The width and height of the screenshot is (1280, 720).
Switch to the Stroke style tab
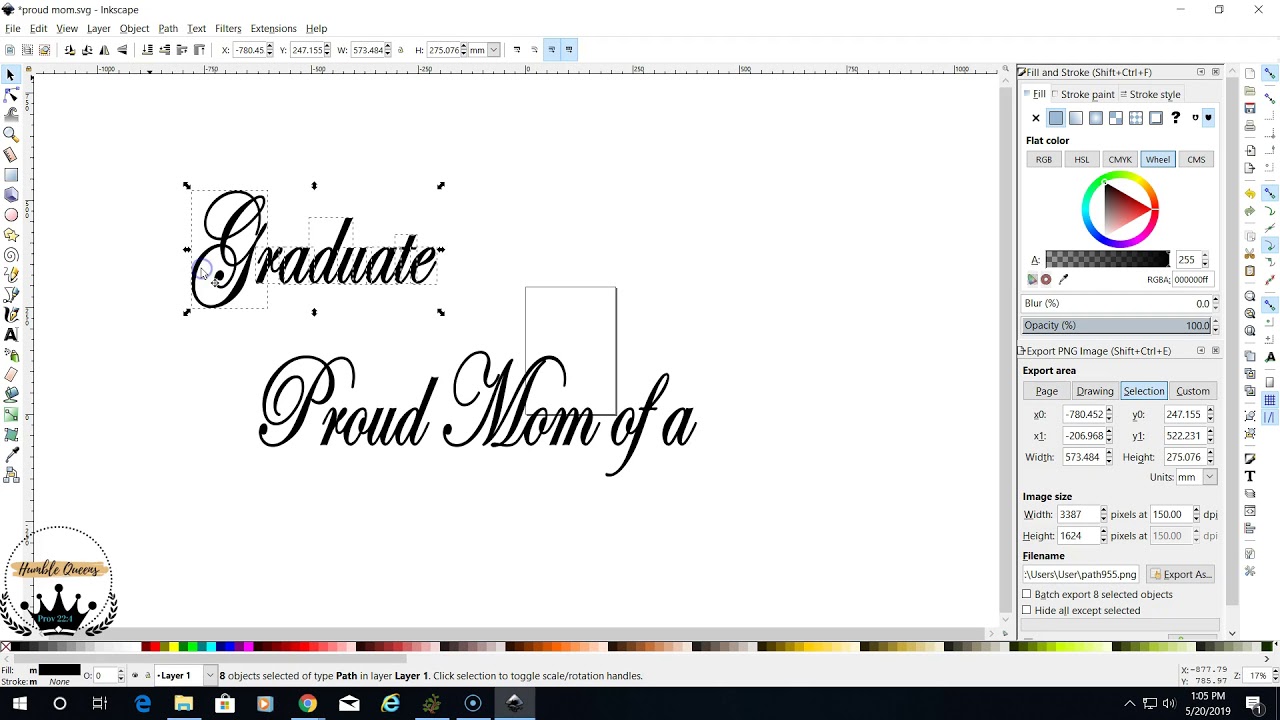click(x=1150, y=94)
